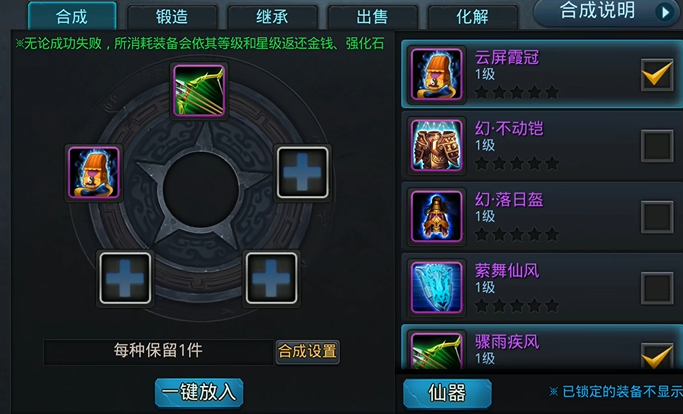Click the 合成设置 button

click(308, 351)
